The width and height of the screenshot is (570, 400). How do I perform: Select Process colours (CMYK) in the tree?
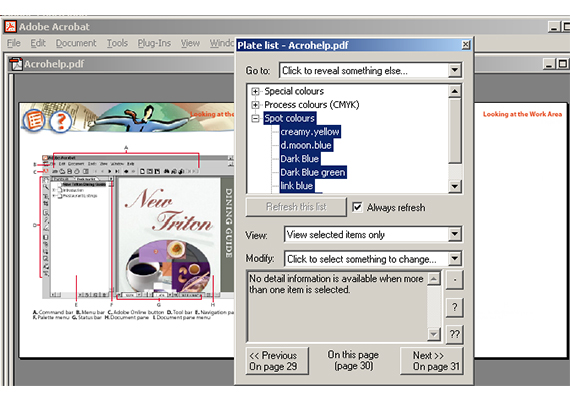[312, 105]
